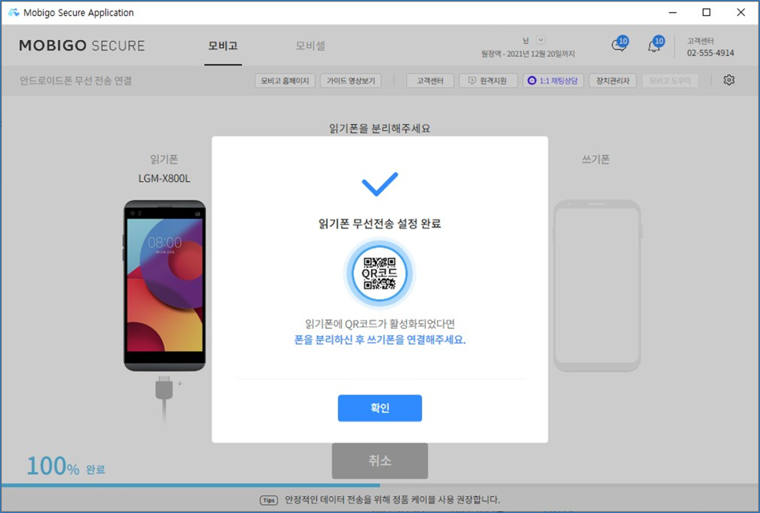Click the USB cable connector icon
The width and height of the screenshot is (760, 513).
click(164, 399)
